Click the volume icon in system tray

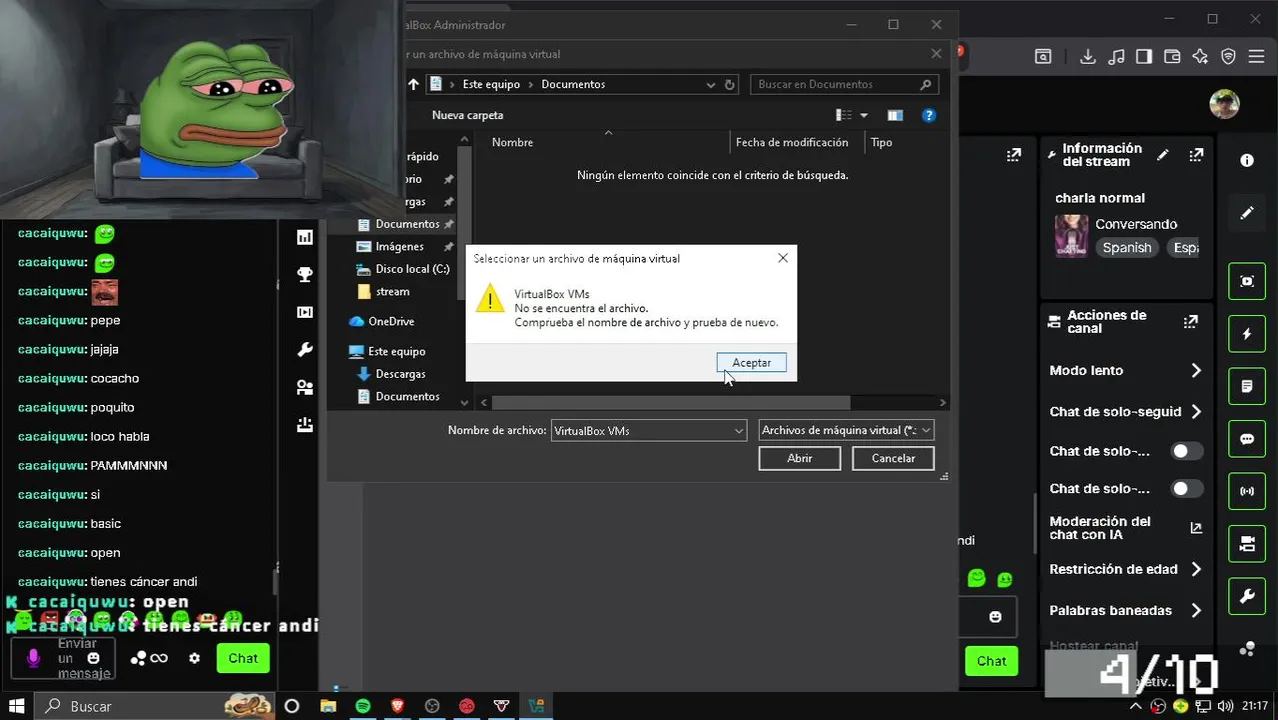[x=1223, y=706]
